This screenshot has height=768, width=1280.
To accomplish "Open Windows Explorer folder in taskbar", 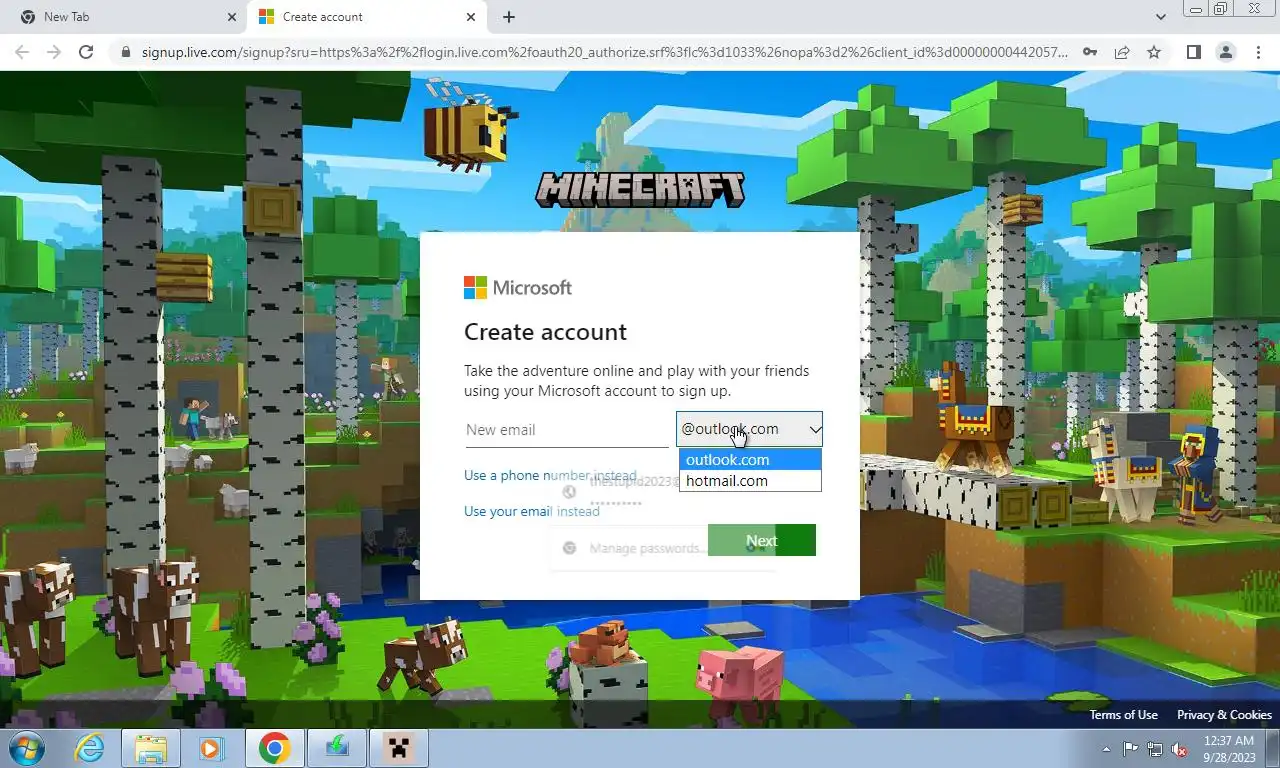I will click(x=151, y=748).
